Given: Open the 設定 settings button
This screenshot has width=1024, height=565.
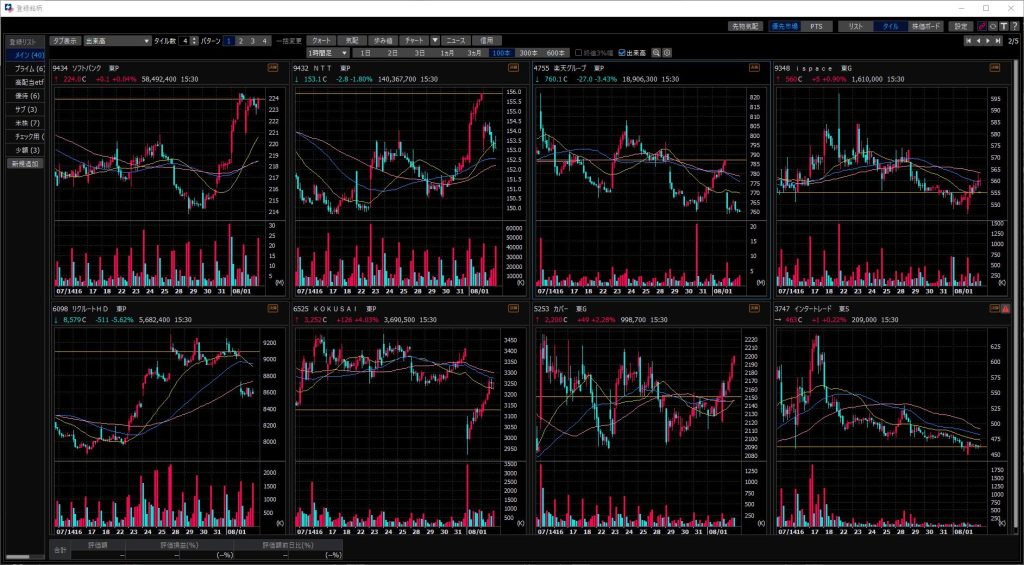Looking at the screenshot, I should click(960, 26).
